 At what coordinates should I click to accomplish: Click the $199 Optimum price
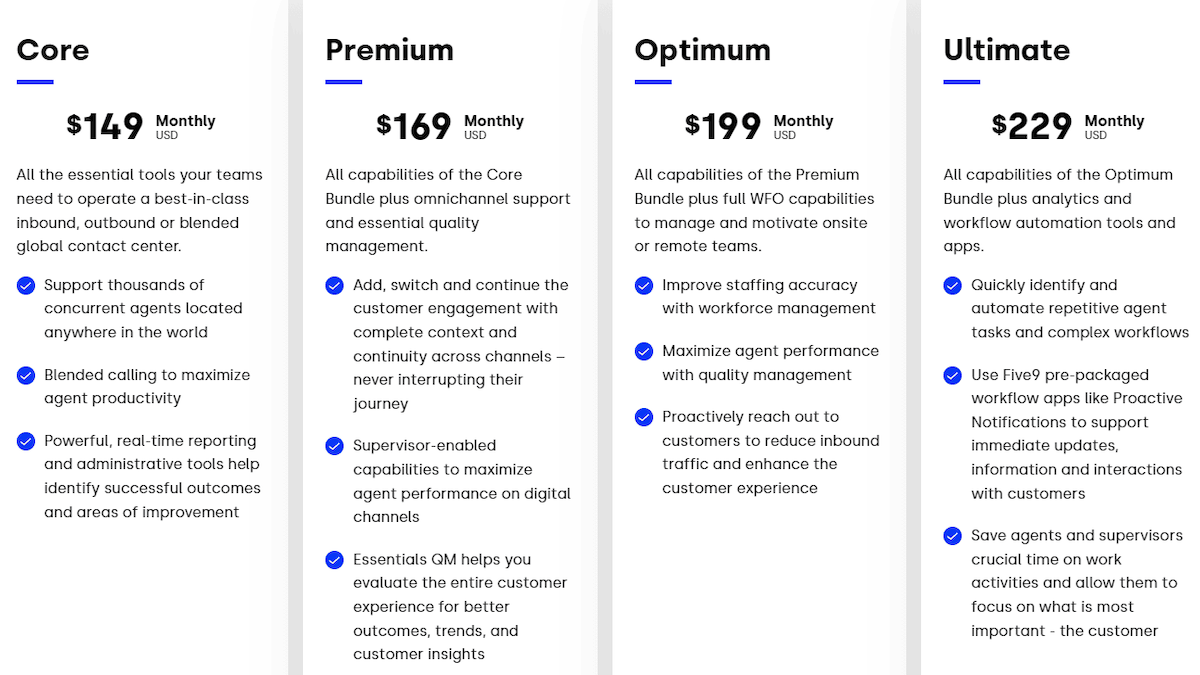(723, 127)
